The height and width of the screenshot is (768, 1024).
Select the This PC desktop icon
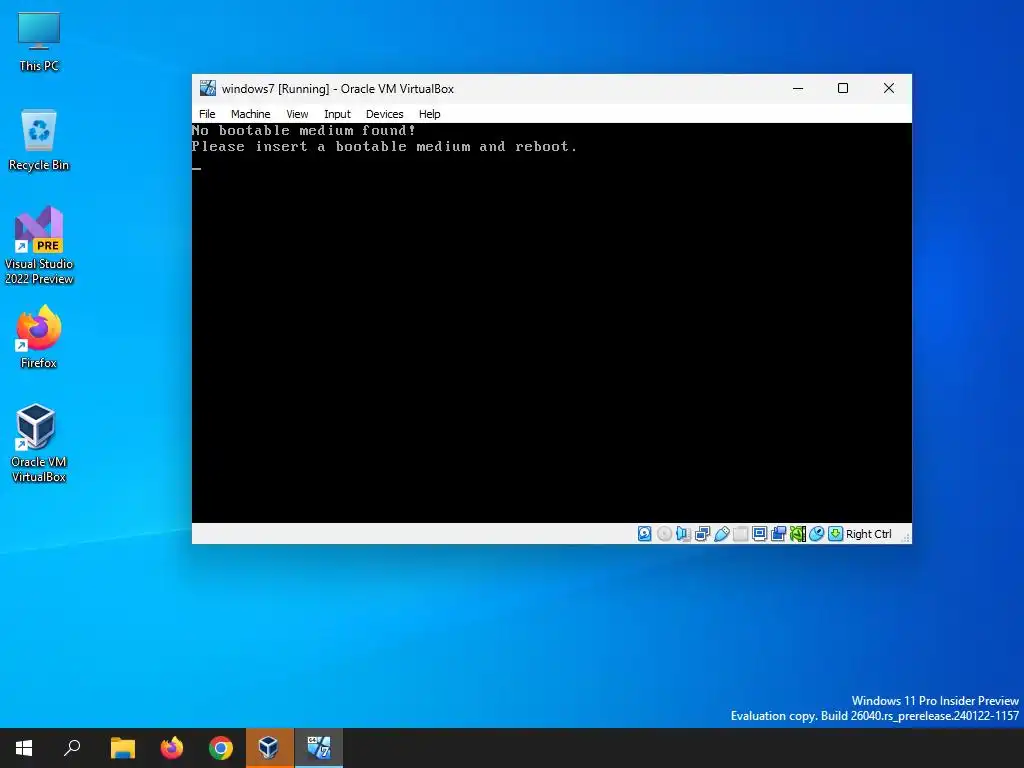tap(39, 42)
